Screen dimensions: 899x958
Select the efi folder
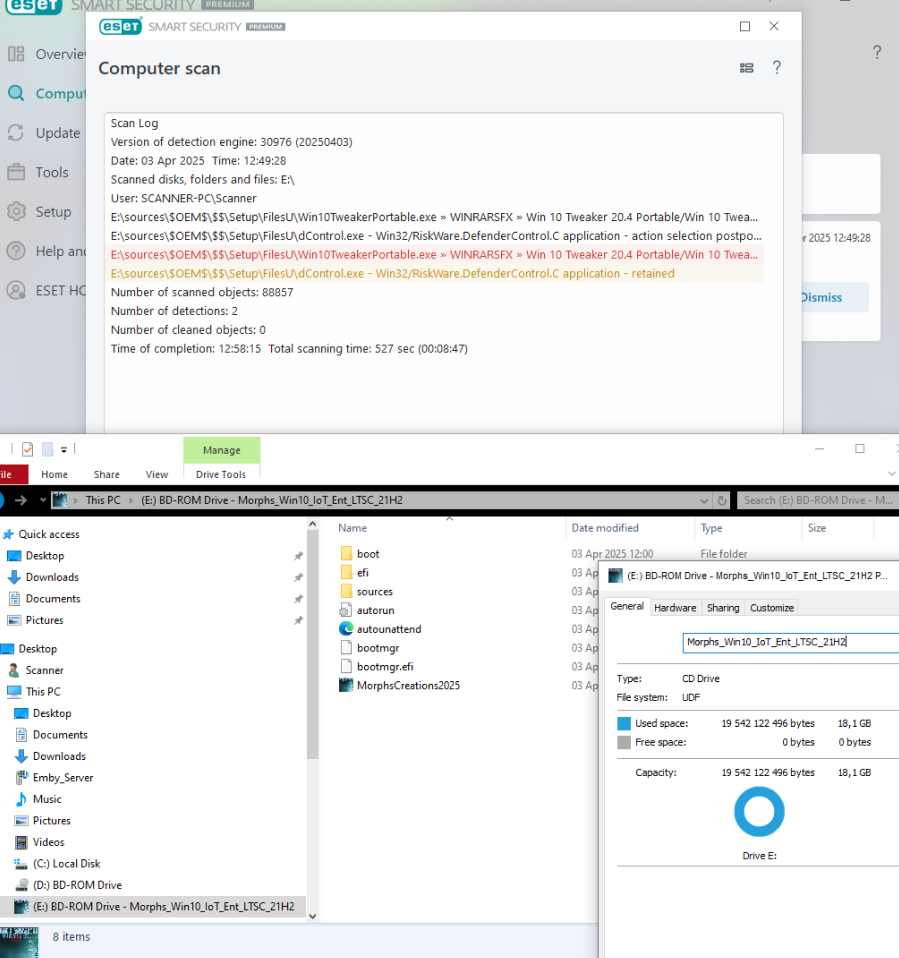click(363, 572)
